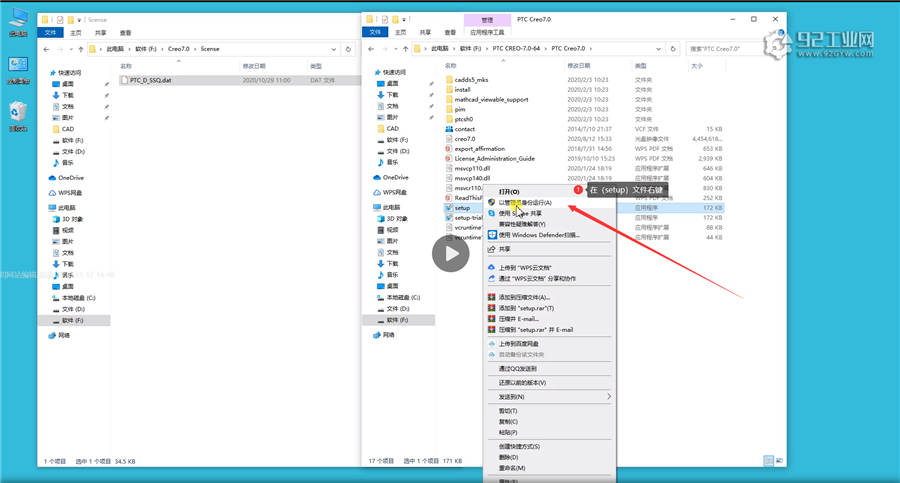This screenshot has height=483, width=900.
Task: Click the WinRAR icon beside 添加到 "setup.rar"(T)
Action: 491,308
